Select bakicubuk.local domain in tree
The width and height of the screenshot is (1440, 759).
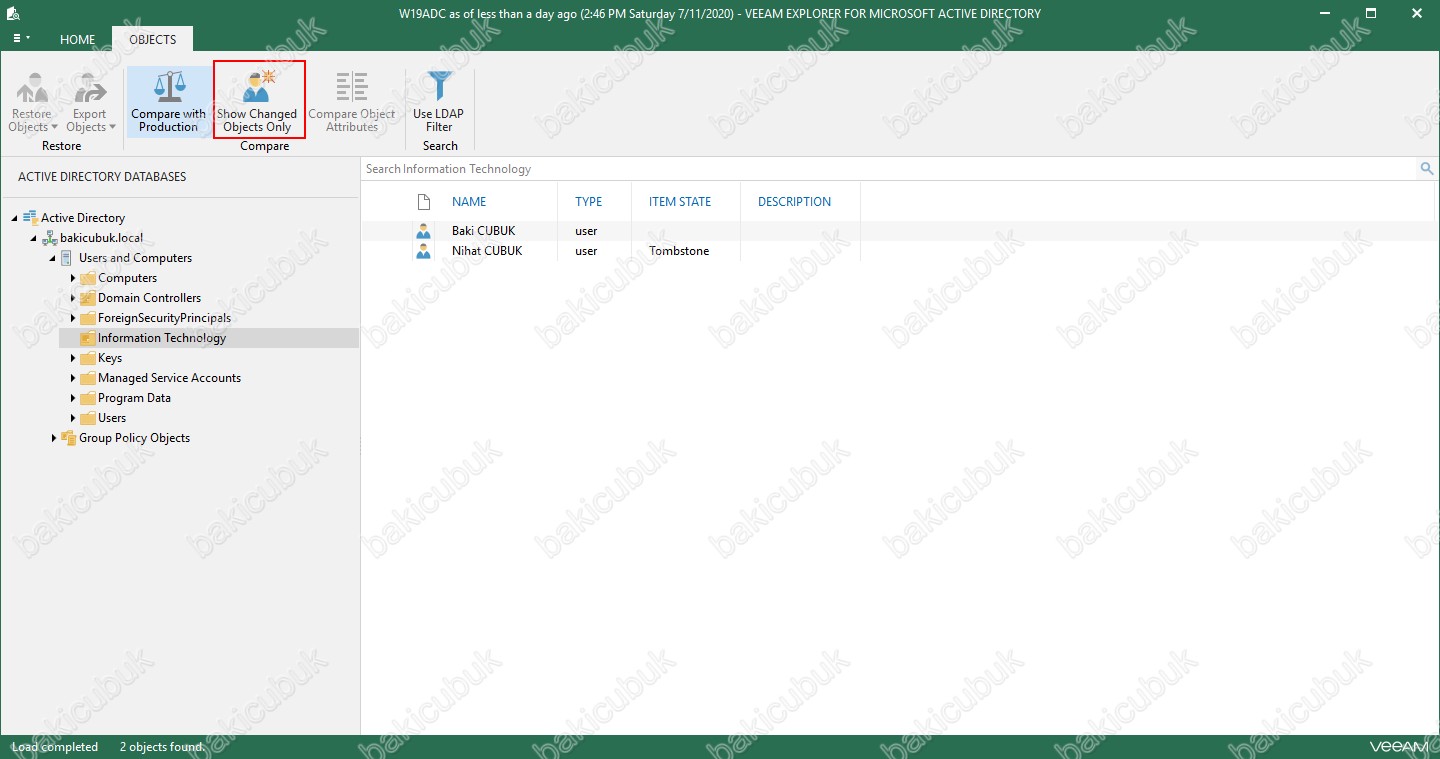[x=101, y=238]
